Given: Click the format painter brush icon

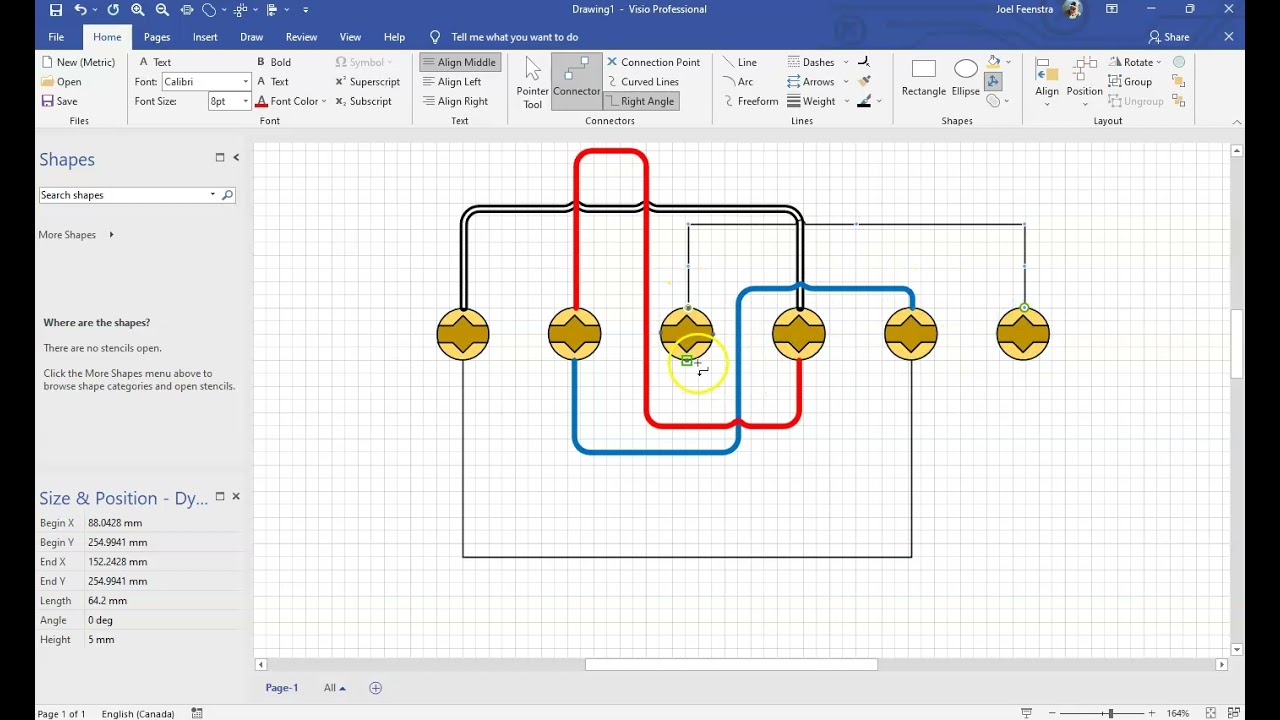Looking at the screenshot, I should pos(864,82).
